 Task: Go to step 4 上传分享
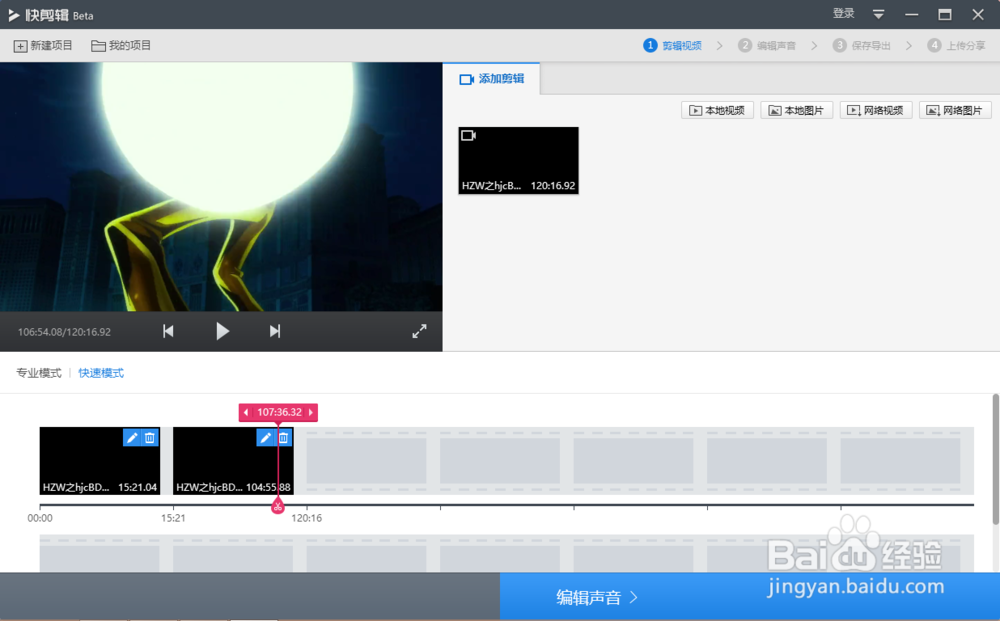957,45
